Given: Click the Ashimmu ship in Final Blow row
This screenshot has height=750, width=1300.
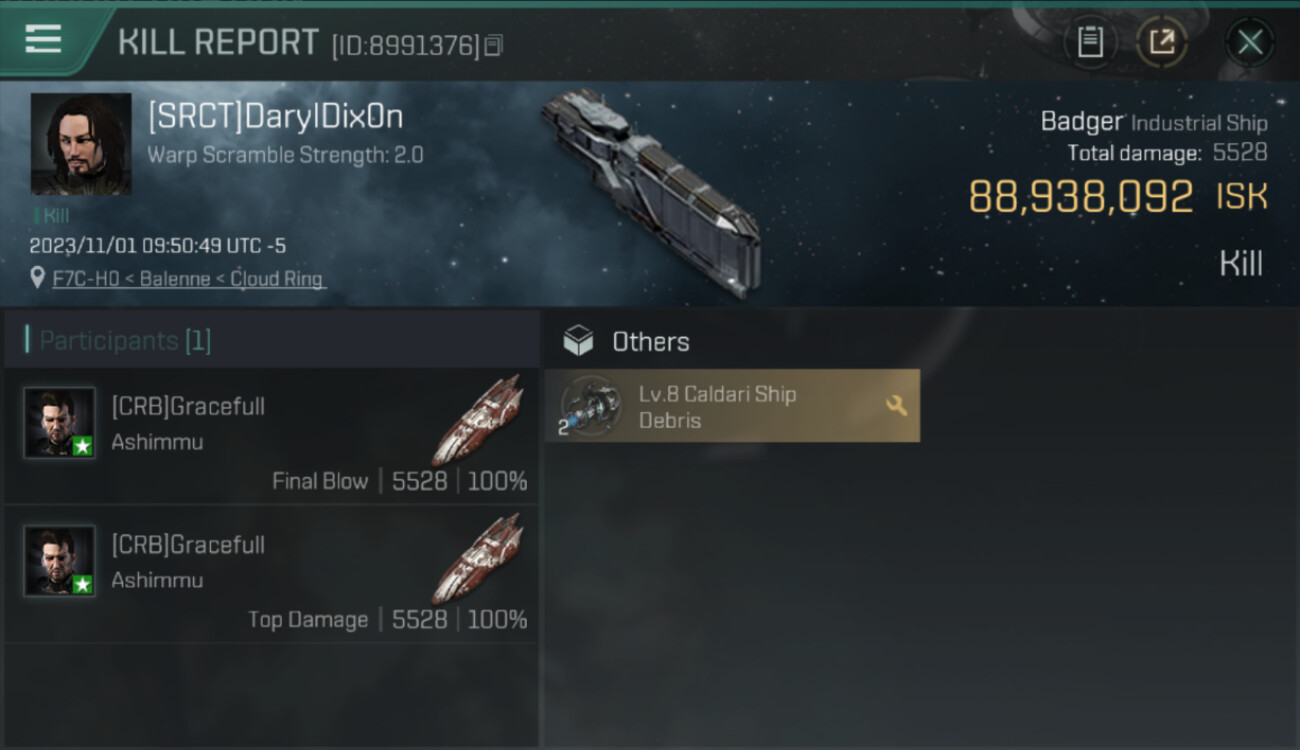Looking at the screenshot, I should [x=478, y=420].
